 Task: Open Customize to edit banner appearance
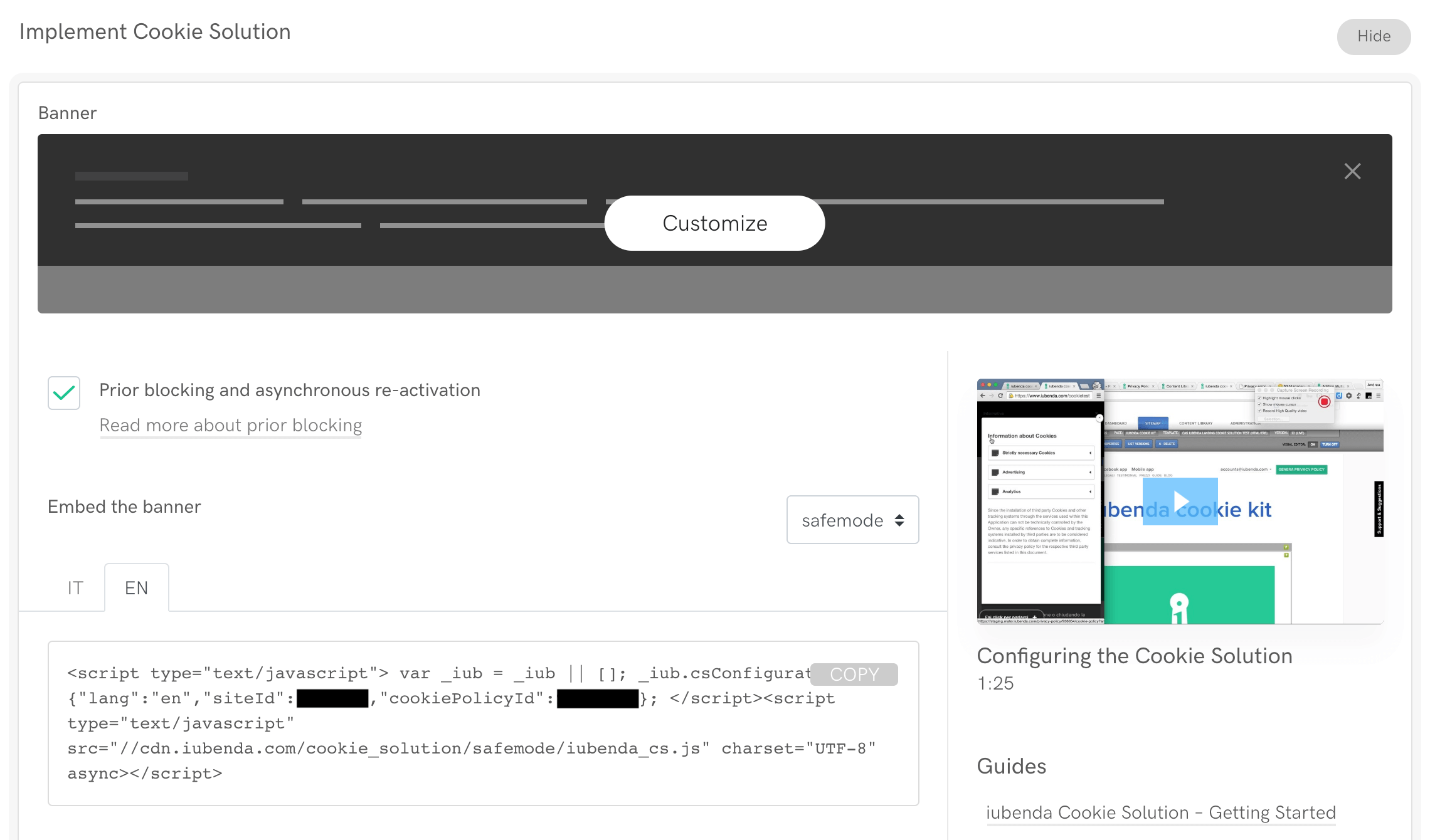tap(714, 223)
